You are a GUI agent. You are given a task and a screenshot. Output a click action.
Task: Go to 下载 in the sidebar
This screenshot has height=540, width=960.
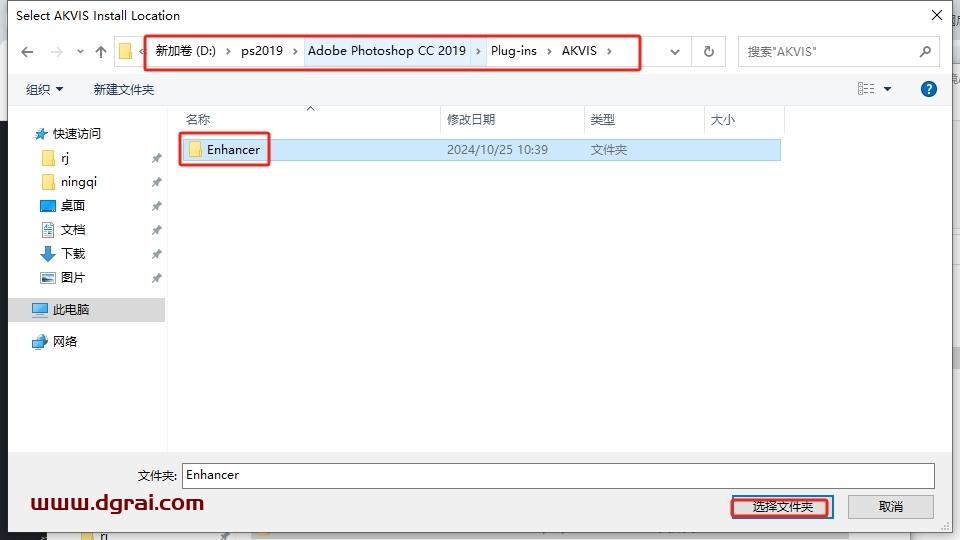[x=73, y=253]
